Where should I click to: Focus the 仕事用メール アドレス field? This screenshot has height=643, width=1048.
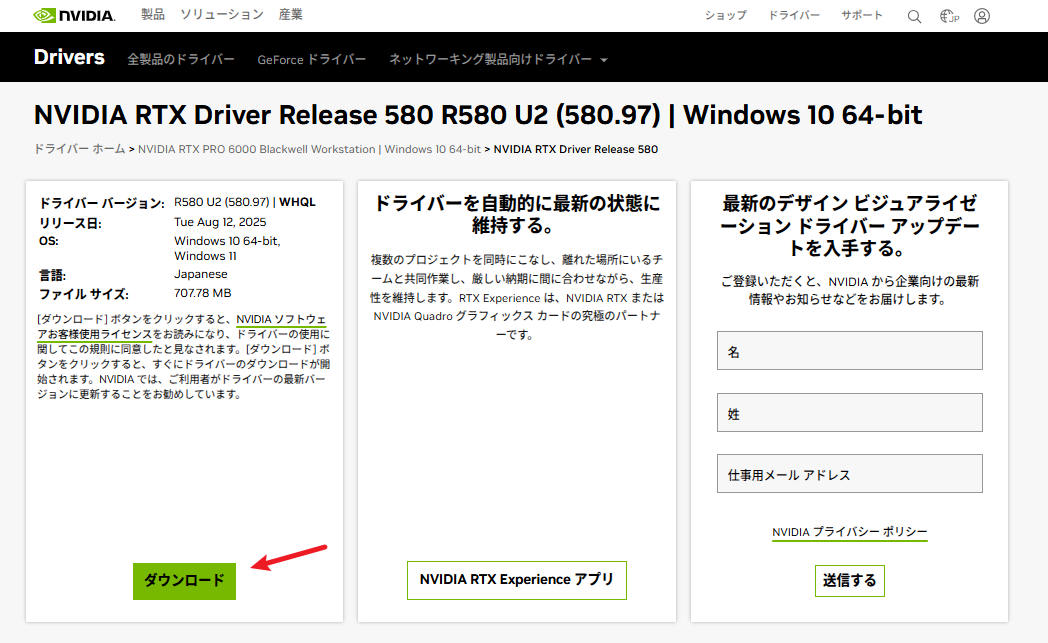click(x=849, y=474)
